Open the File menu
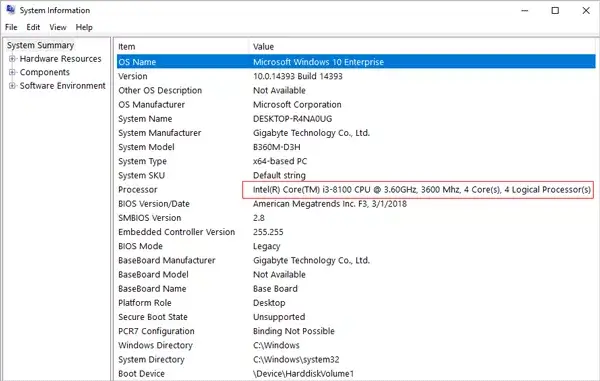 11,28
